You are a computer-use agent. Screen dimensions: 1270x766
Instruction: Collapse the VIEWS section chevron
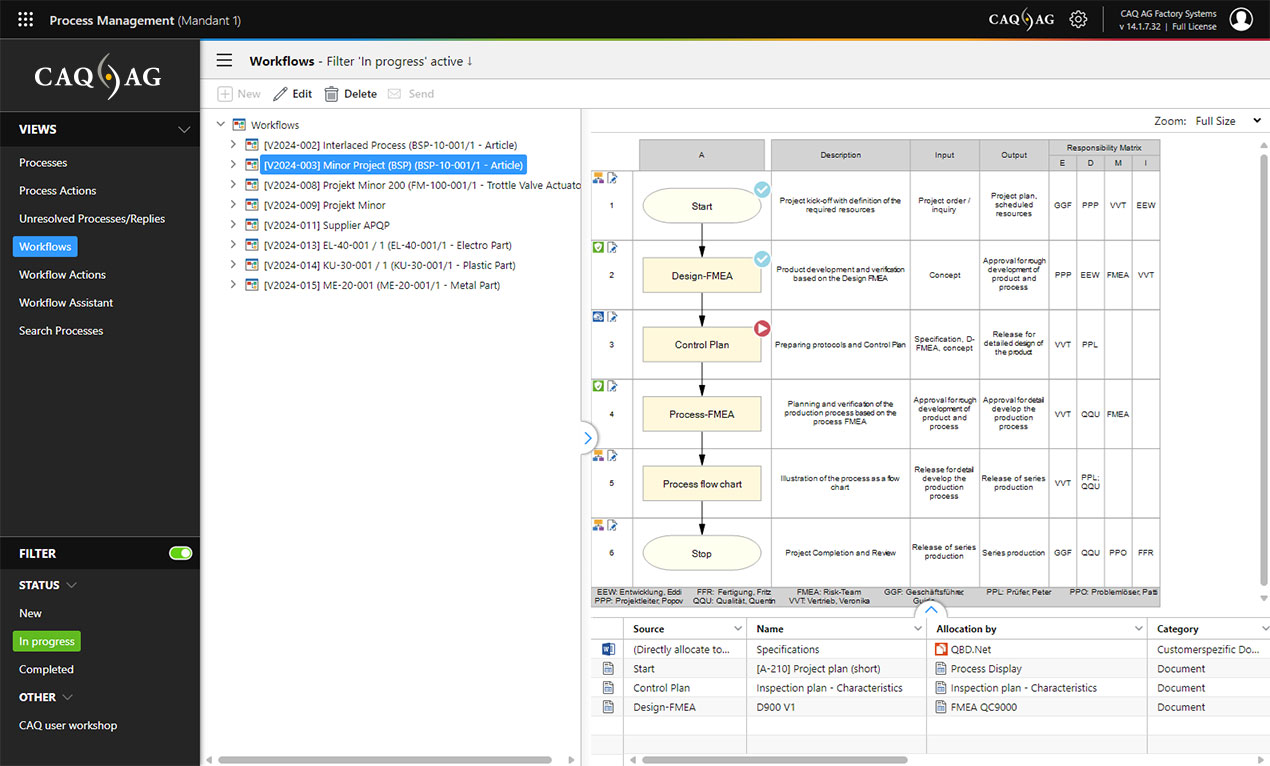pos(184,130)
